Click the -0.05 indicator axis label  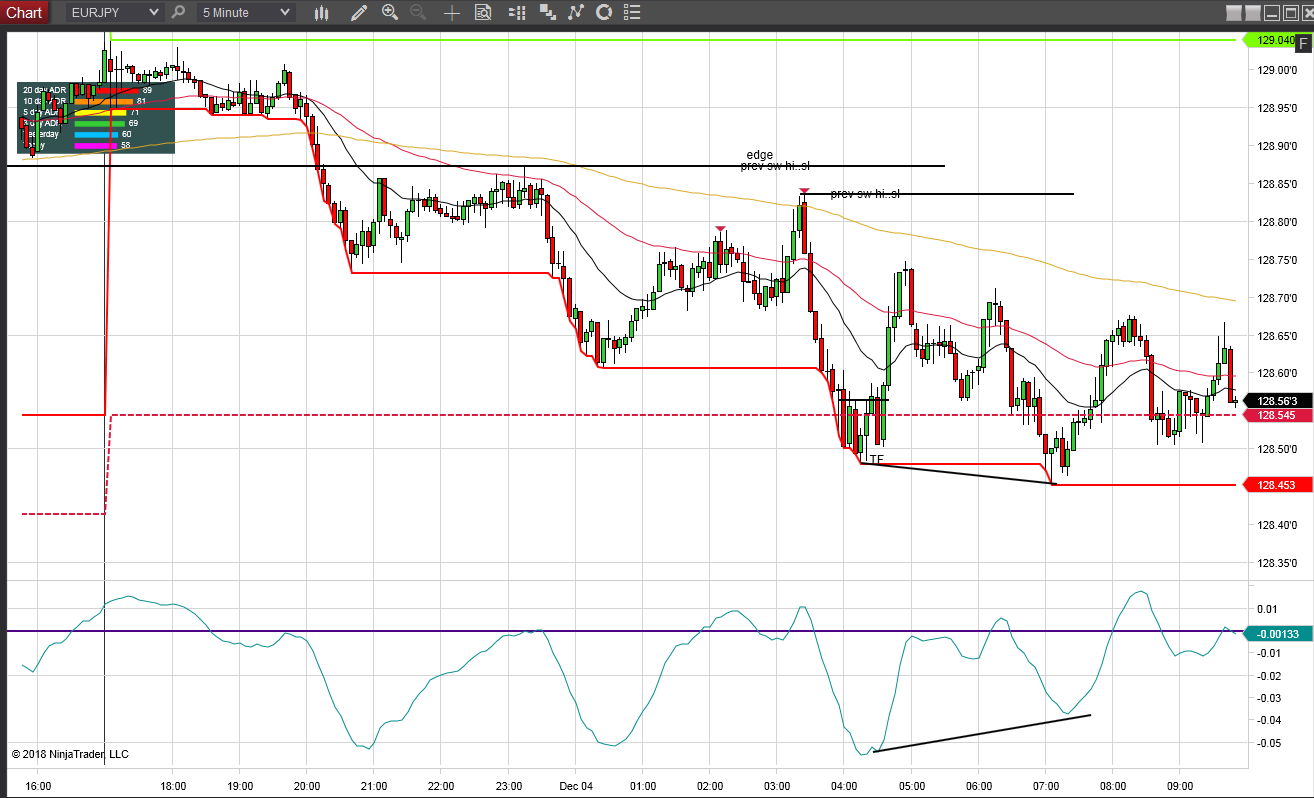coord(1267,743)
